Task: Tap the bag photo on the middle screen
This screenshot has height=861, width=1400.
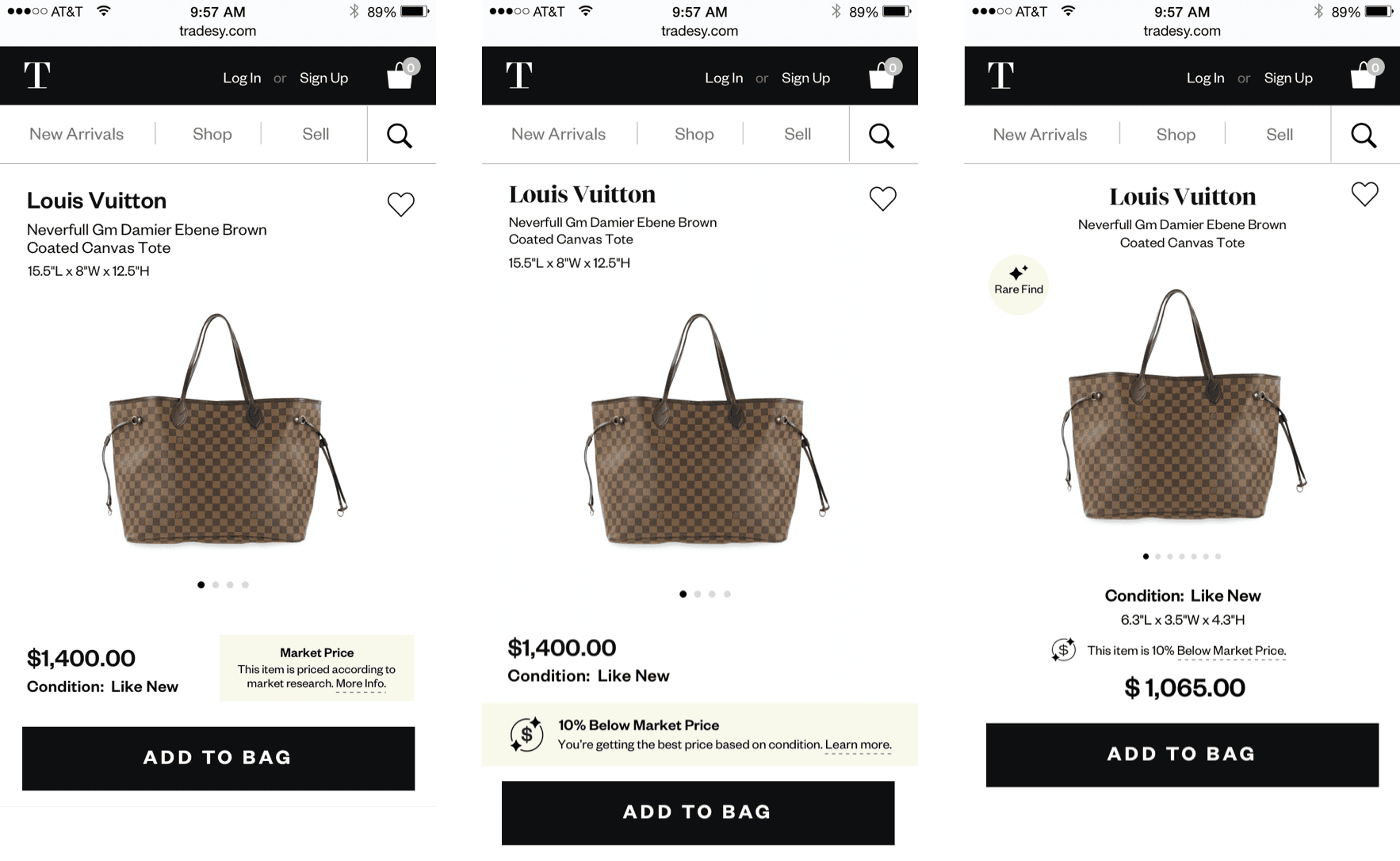Action: tap(699, 430)
